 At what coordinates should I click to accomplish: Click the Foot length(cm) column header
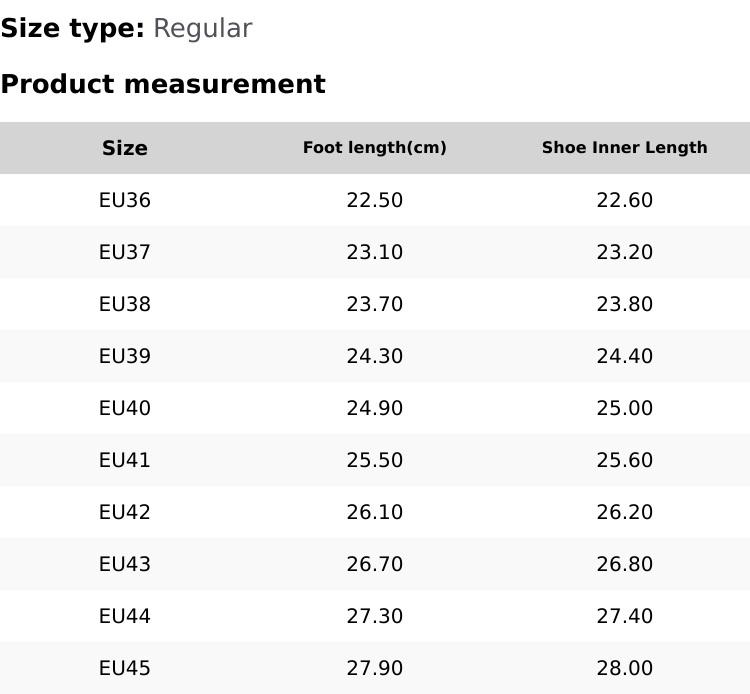tap(375, 148)
